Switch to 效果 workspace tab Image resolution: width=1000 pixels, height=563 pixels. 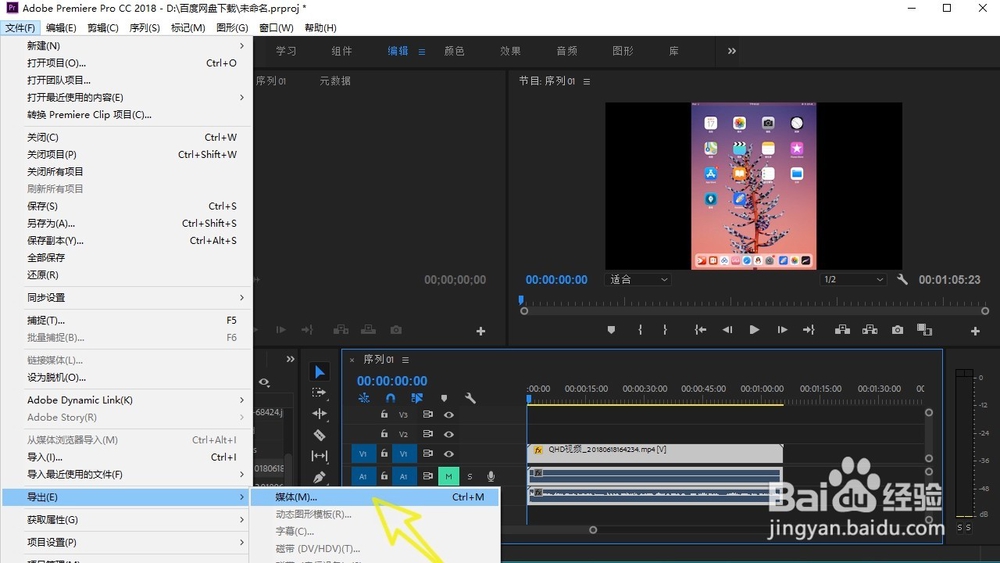tap(510, 51)
